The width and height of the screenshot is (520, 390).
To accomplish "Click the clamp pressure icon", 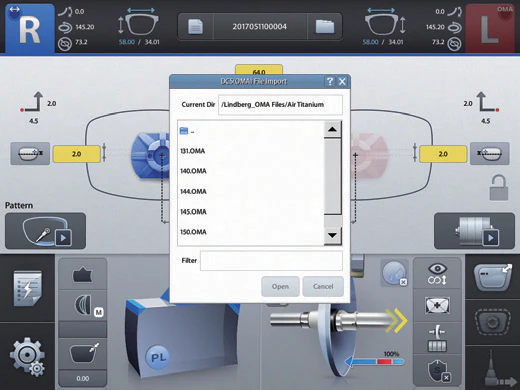I will point(437,339).
